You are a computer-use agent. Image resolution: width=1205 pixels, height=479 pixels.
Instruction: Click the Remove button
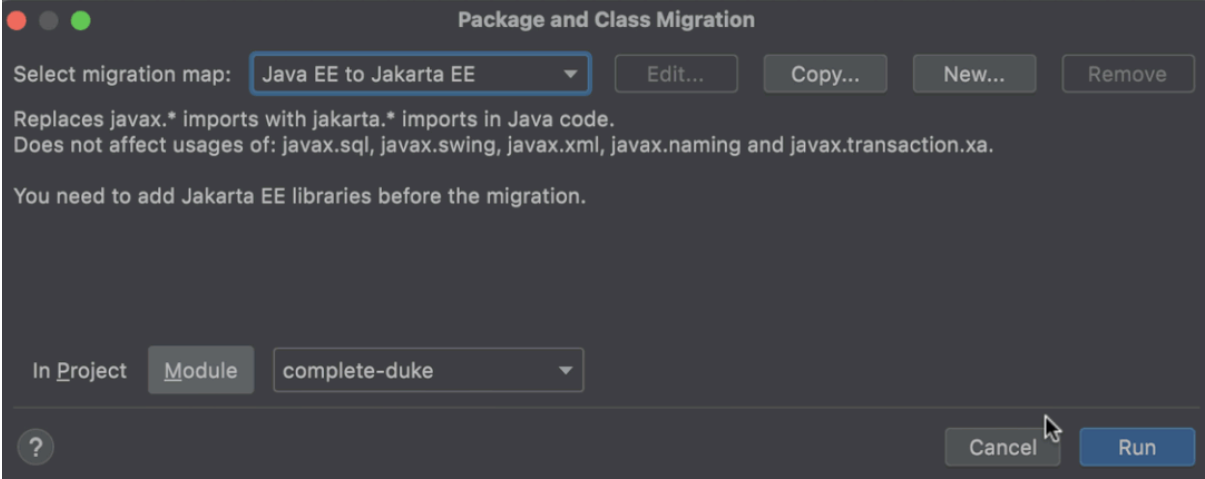(x=1127, y=74)
